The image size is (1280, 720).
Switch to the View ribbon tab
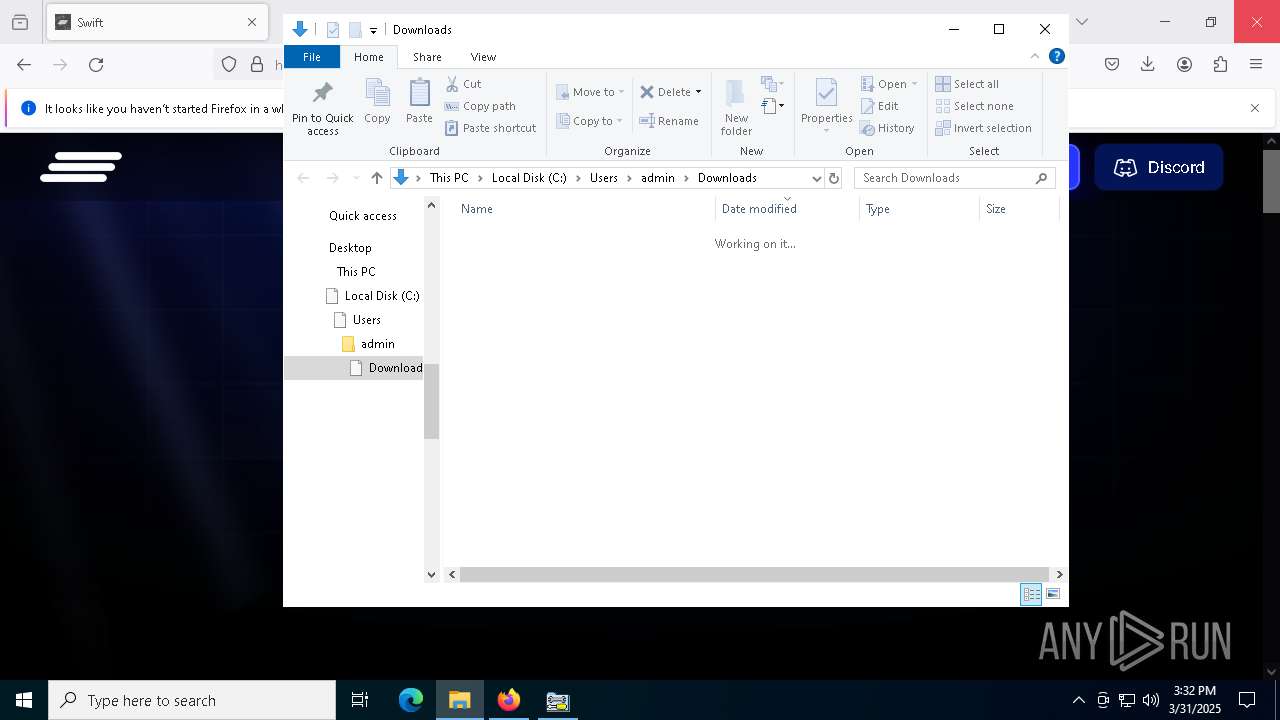(483, 57)
